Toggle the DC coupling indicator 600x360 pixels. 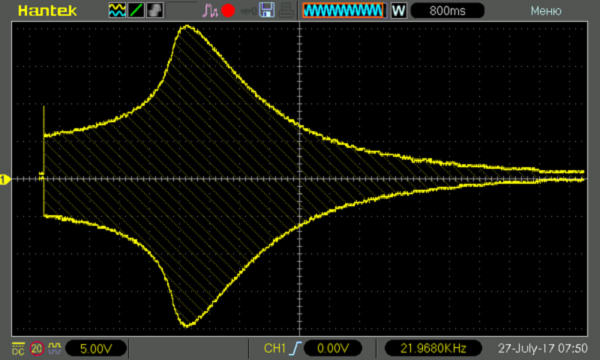coord(18,349)
